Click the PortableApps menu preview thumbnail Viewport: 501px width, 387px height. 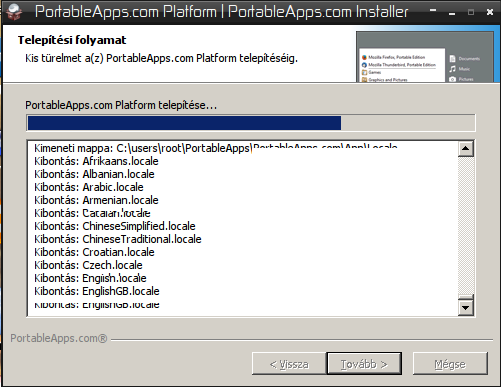tap(425, 57)
